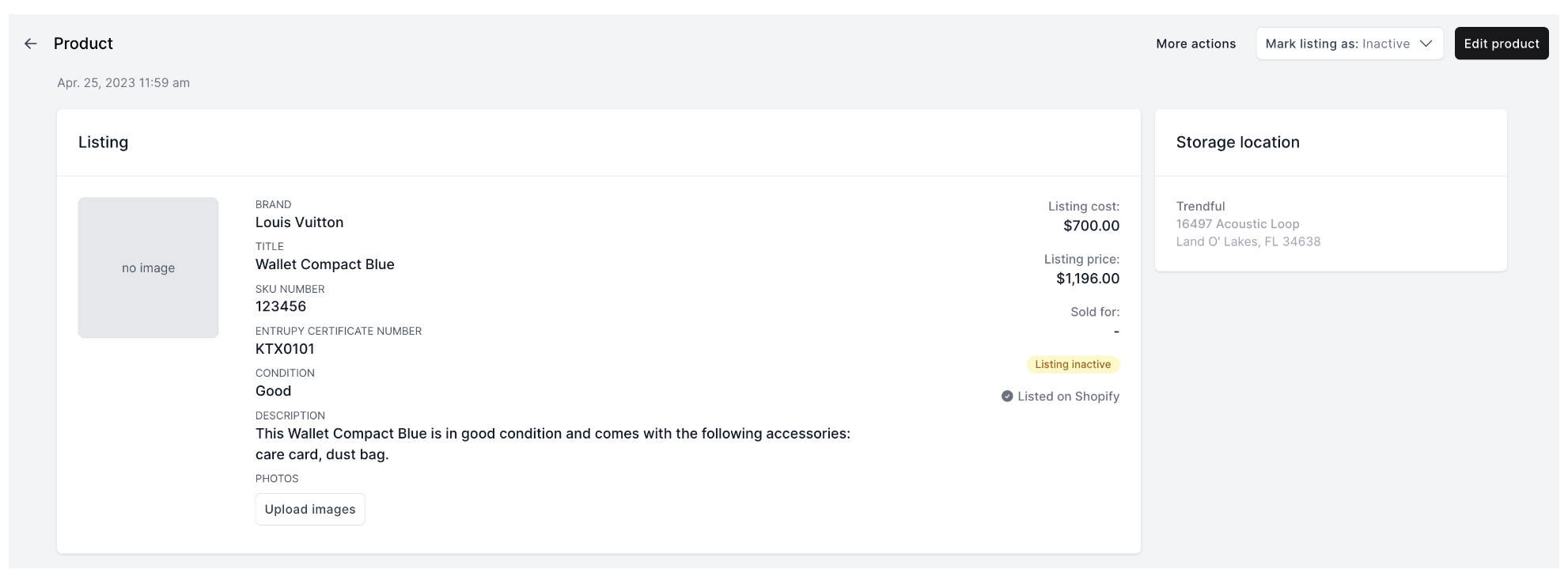
Task: Click the no image placeholder thumbnail
Action: 148,268
